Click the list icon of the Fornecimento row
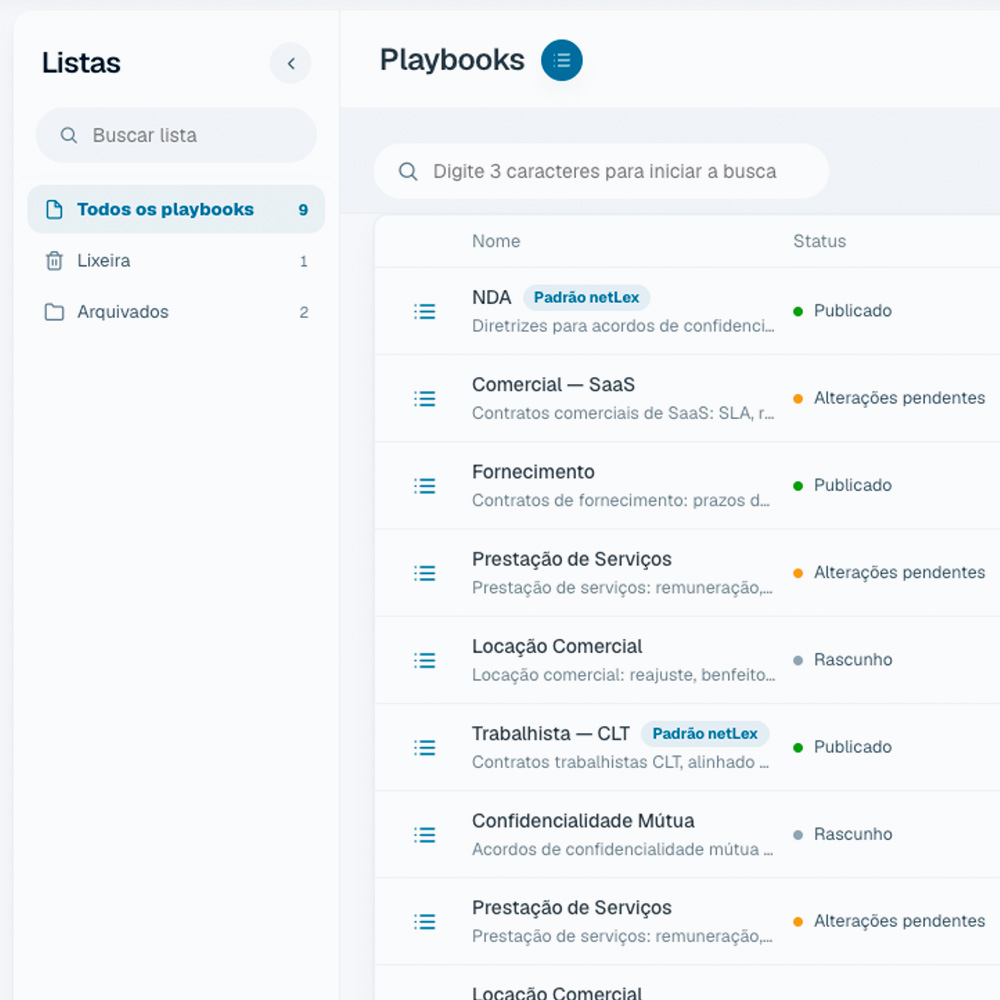 (x=425, y=486)
